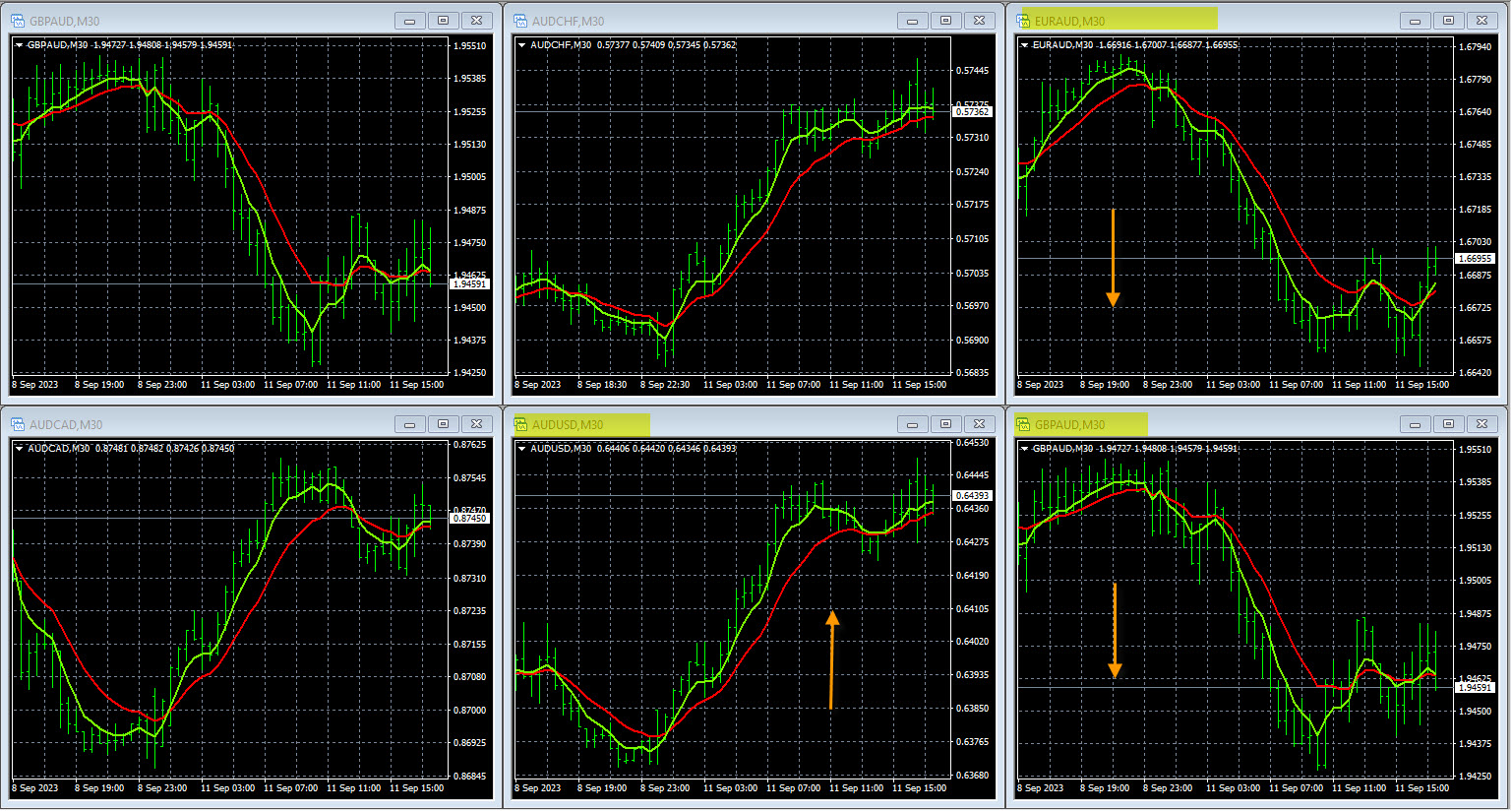Click the EURAUD chart window icon
1512x811 pixels.
point(1023,21)
